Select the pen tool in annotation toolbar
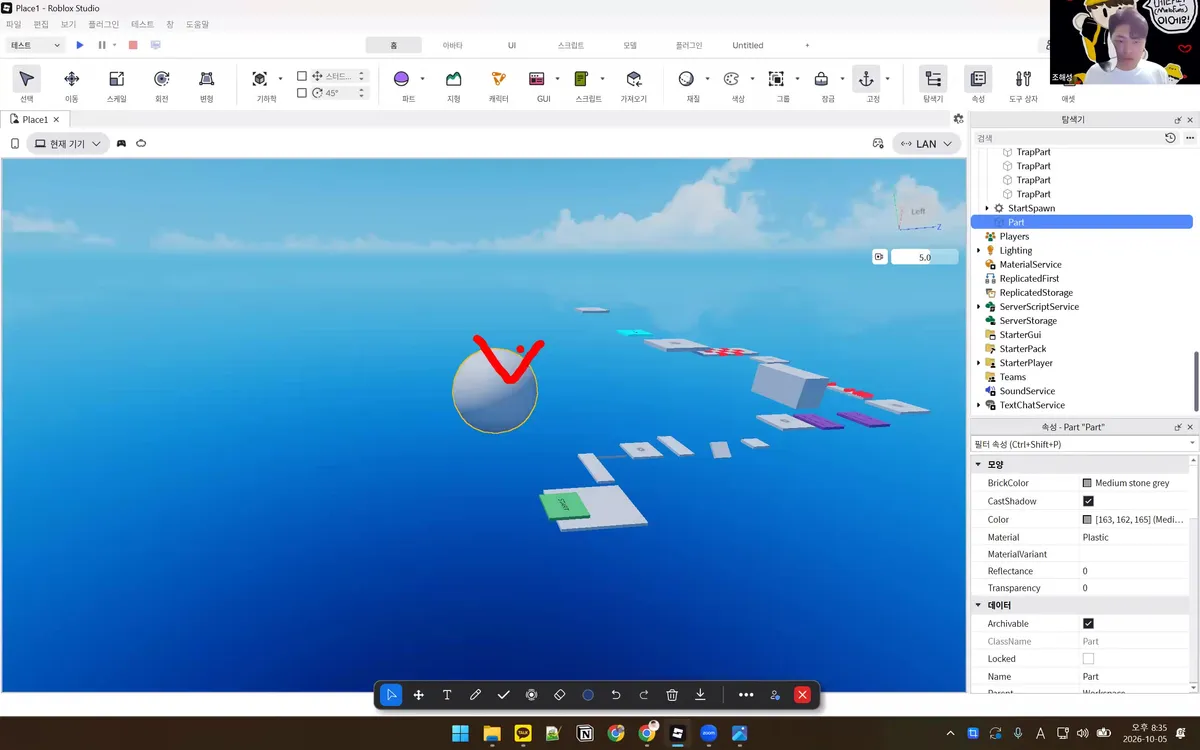This screenshot has width=1200, height=750. tap(475, 695)
